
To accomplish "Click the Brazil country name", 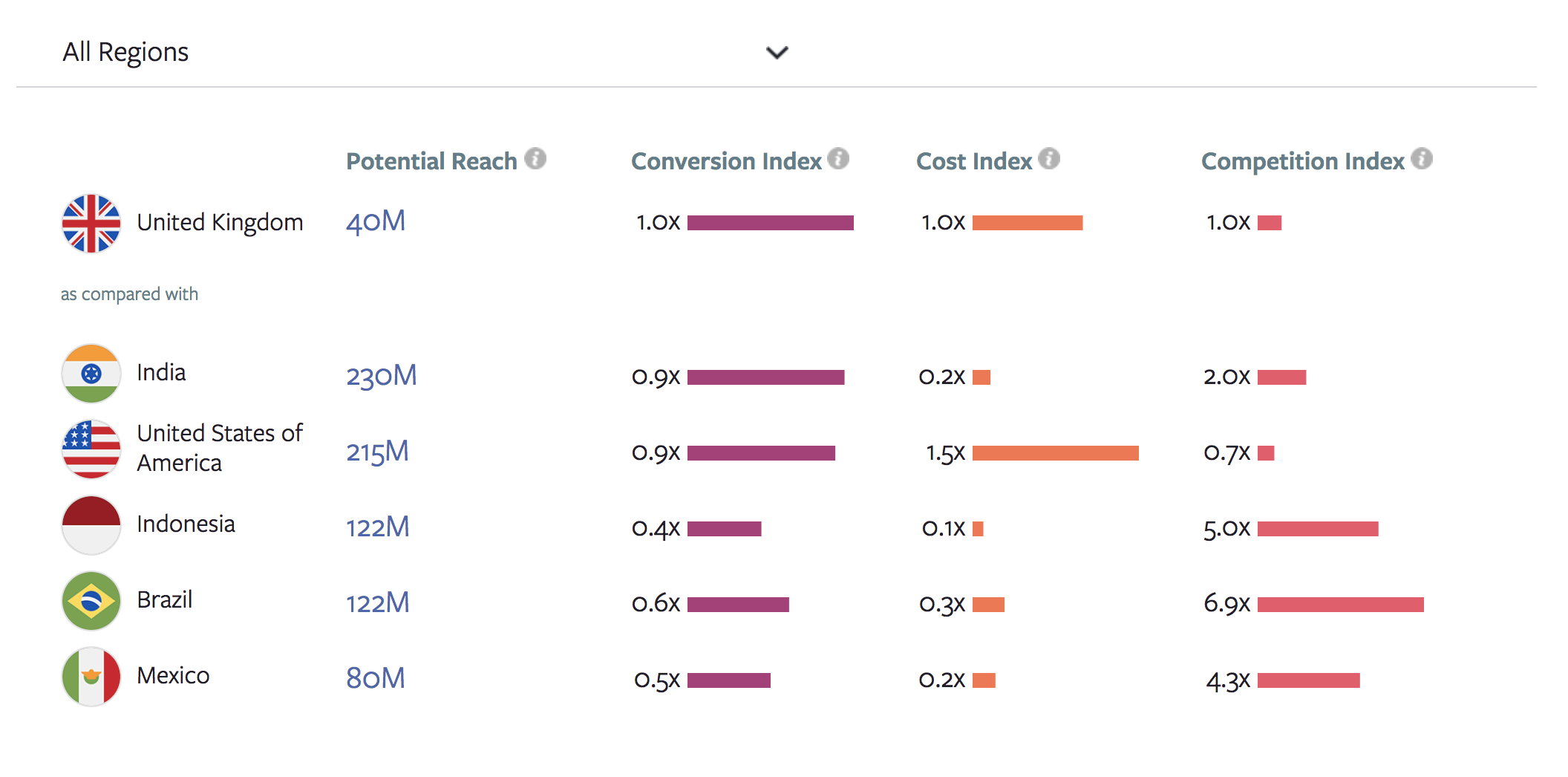I will pos(165,599).
